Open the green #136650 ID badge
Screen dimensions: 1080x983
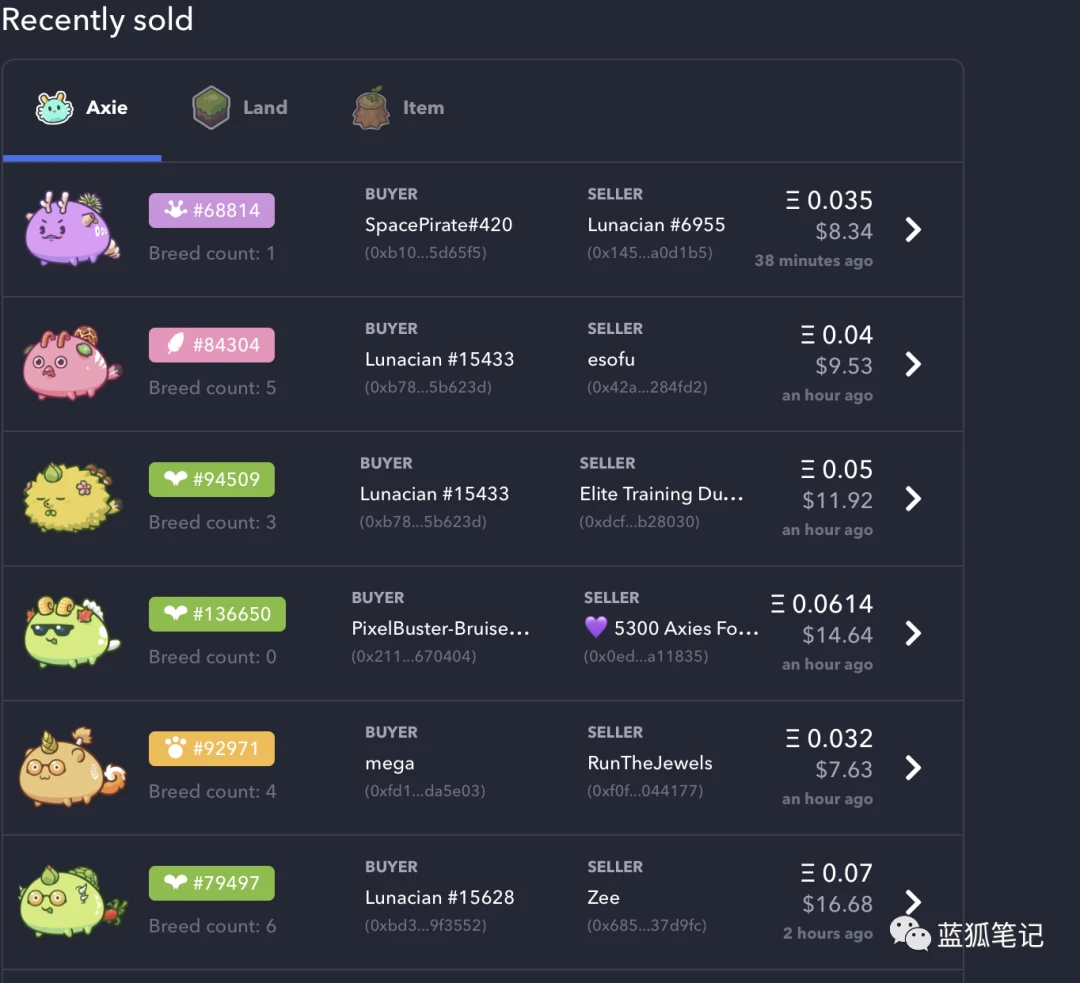217,614
